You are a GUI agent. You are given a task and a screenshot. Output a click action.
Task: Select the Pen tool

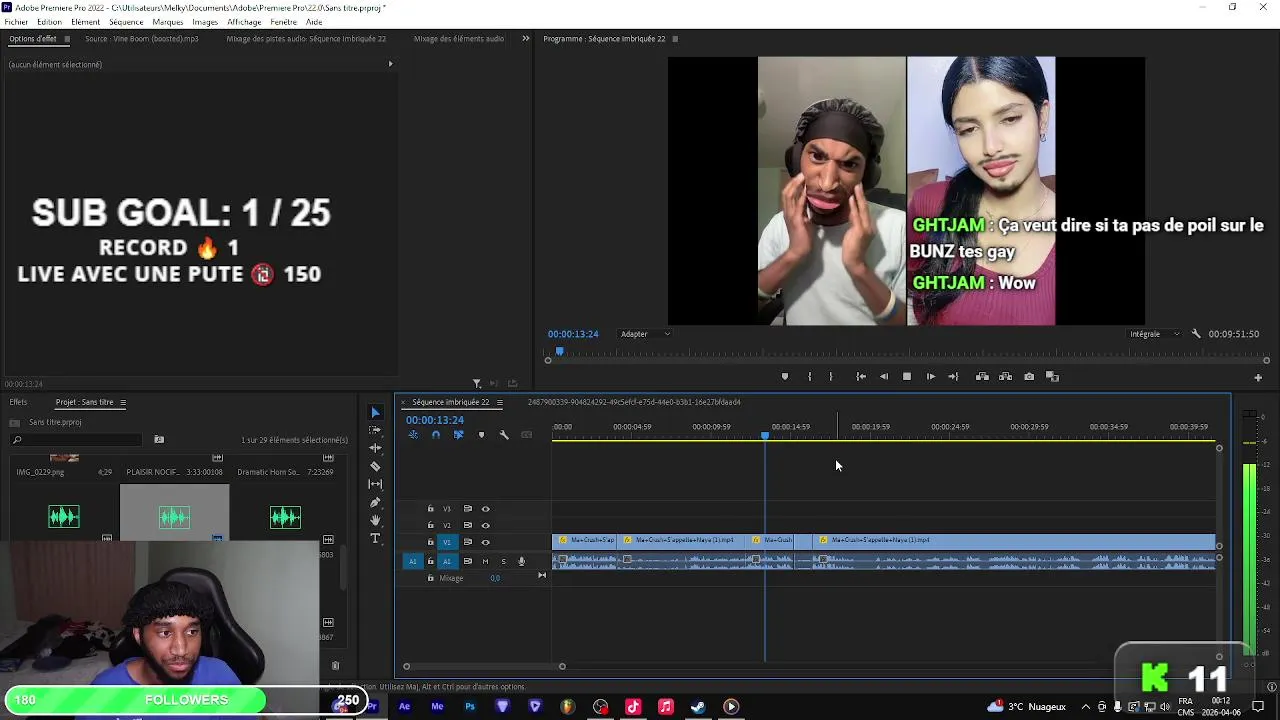(x=375, y=502)
